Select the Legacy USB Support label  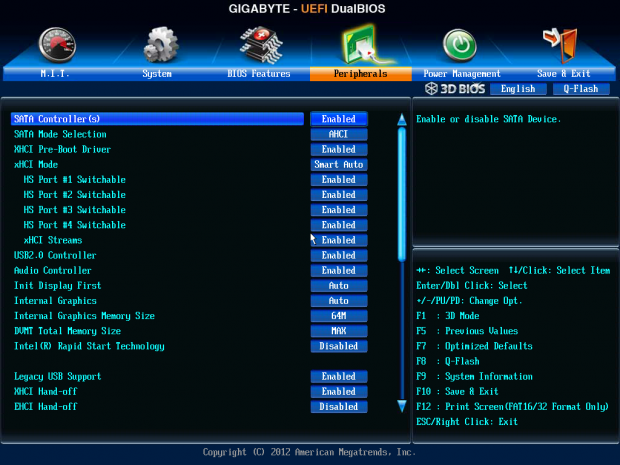pos(57,376)
